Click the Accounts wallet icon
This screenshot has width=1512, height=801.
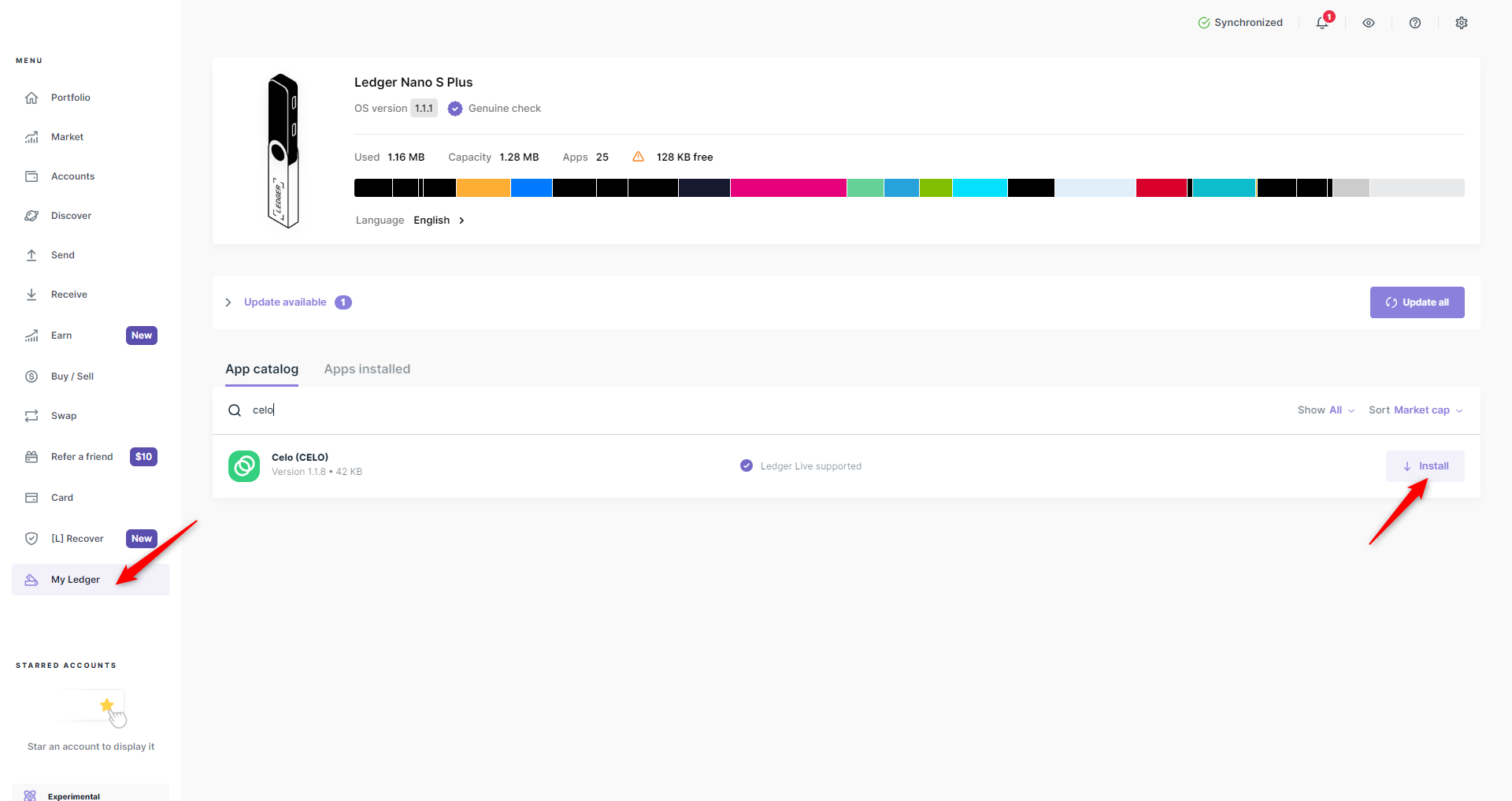[31, 176]
